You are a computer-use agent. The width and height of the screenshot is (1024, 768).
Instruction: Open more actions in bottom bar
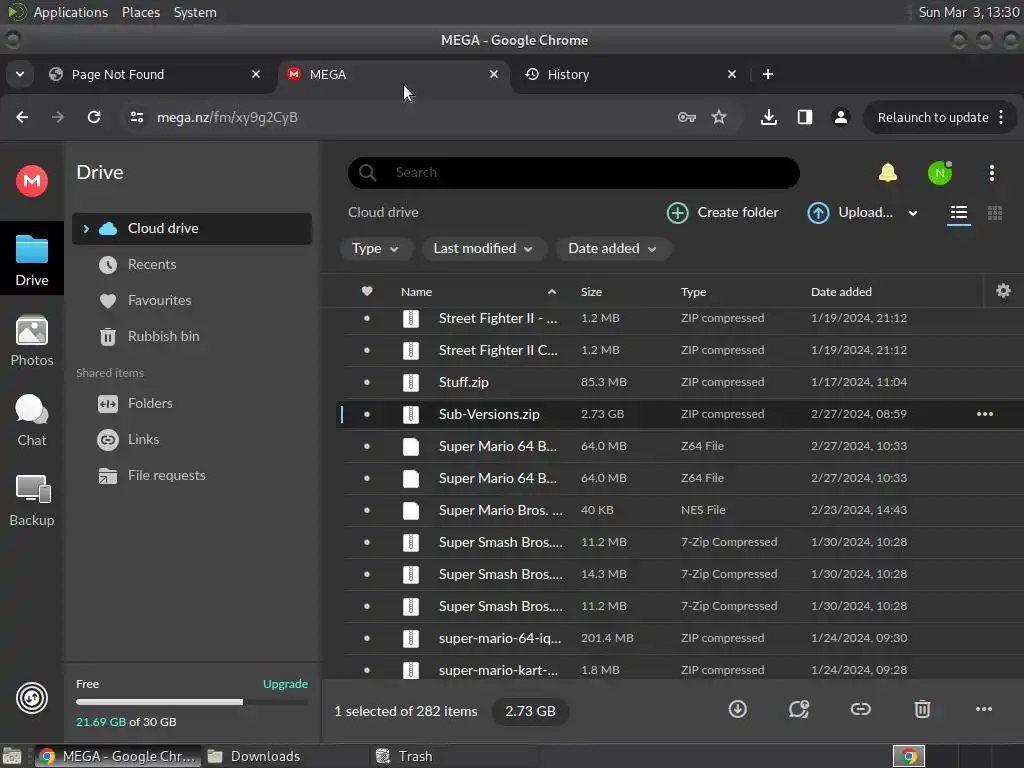click(984, 709)
